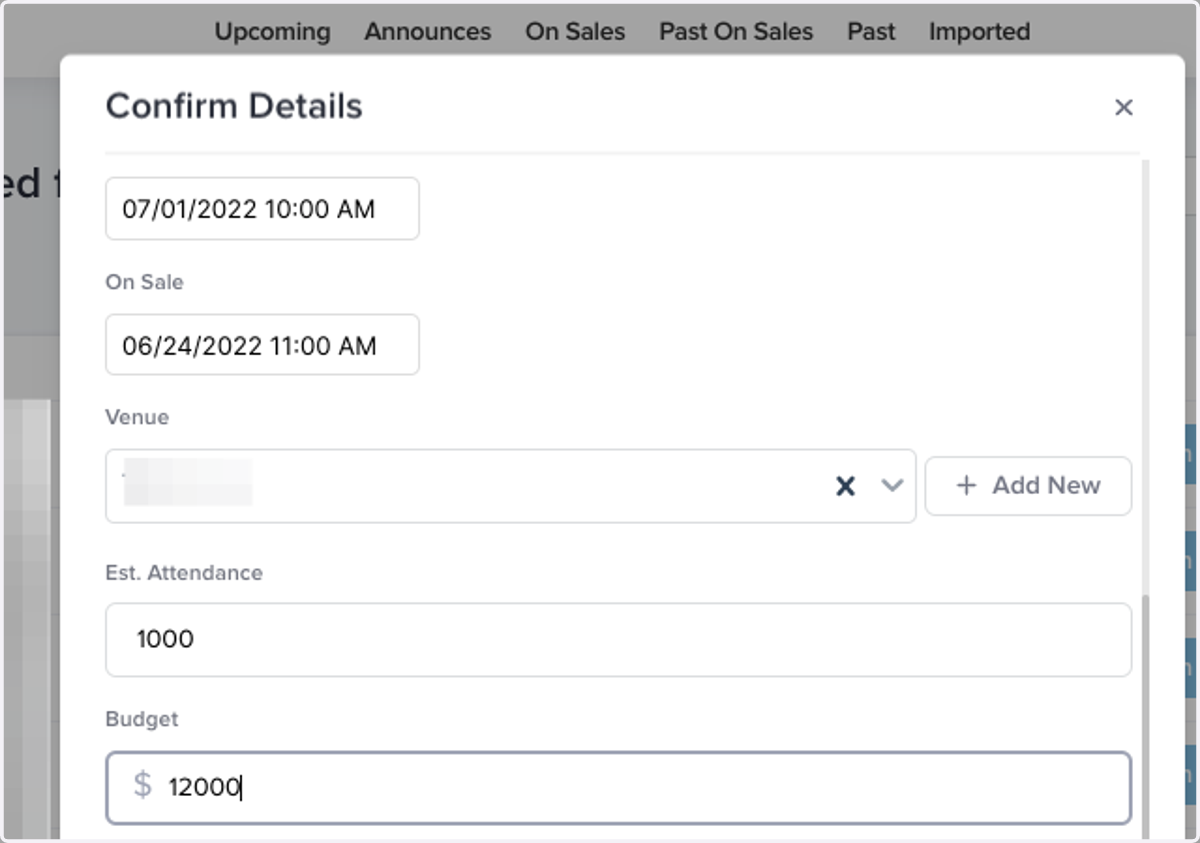Click the Venue selection box
The image size is (1200, 843).
(510, 486)
